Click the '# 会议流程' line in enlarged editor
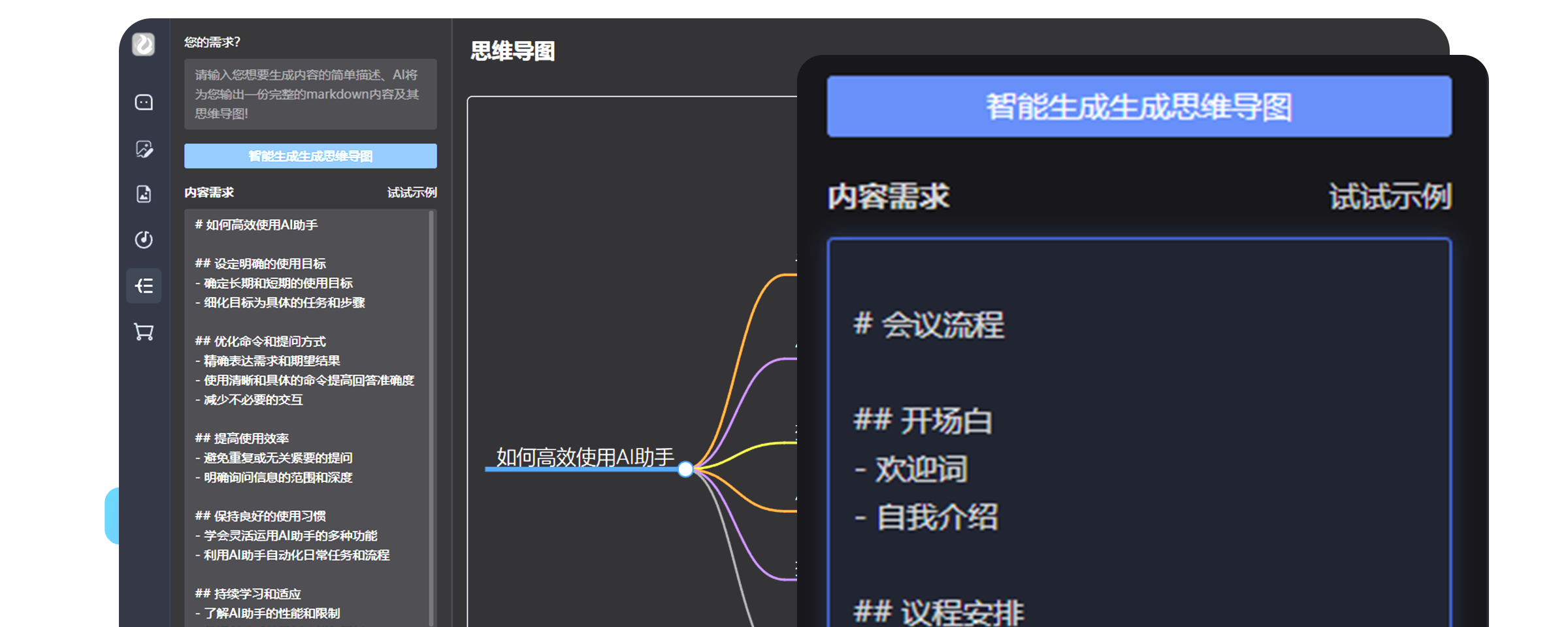This screenshot has width=1568, height=627. tap(928, 325)
